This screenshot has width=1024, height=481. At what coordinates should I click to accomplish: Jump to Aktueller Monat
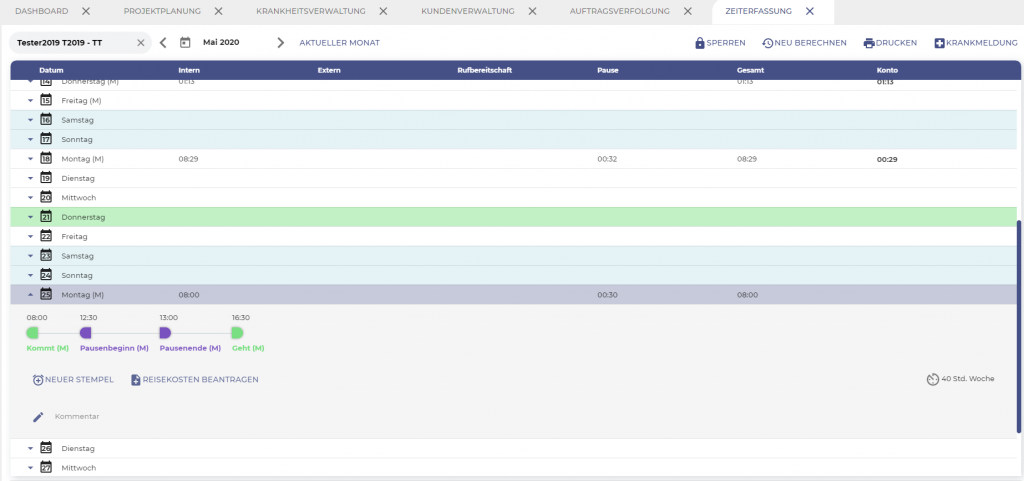coord(339,43)
